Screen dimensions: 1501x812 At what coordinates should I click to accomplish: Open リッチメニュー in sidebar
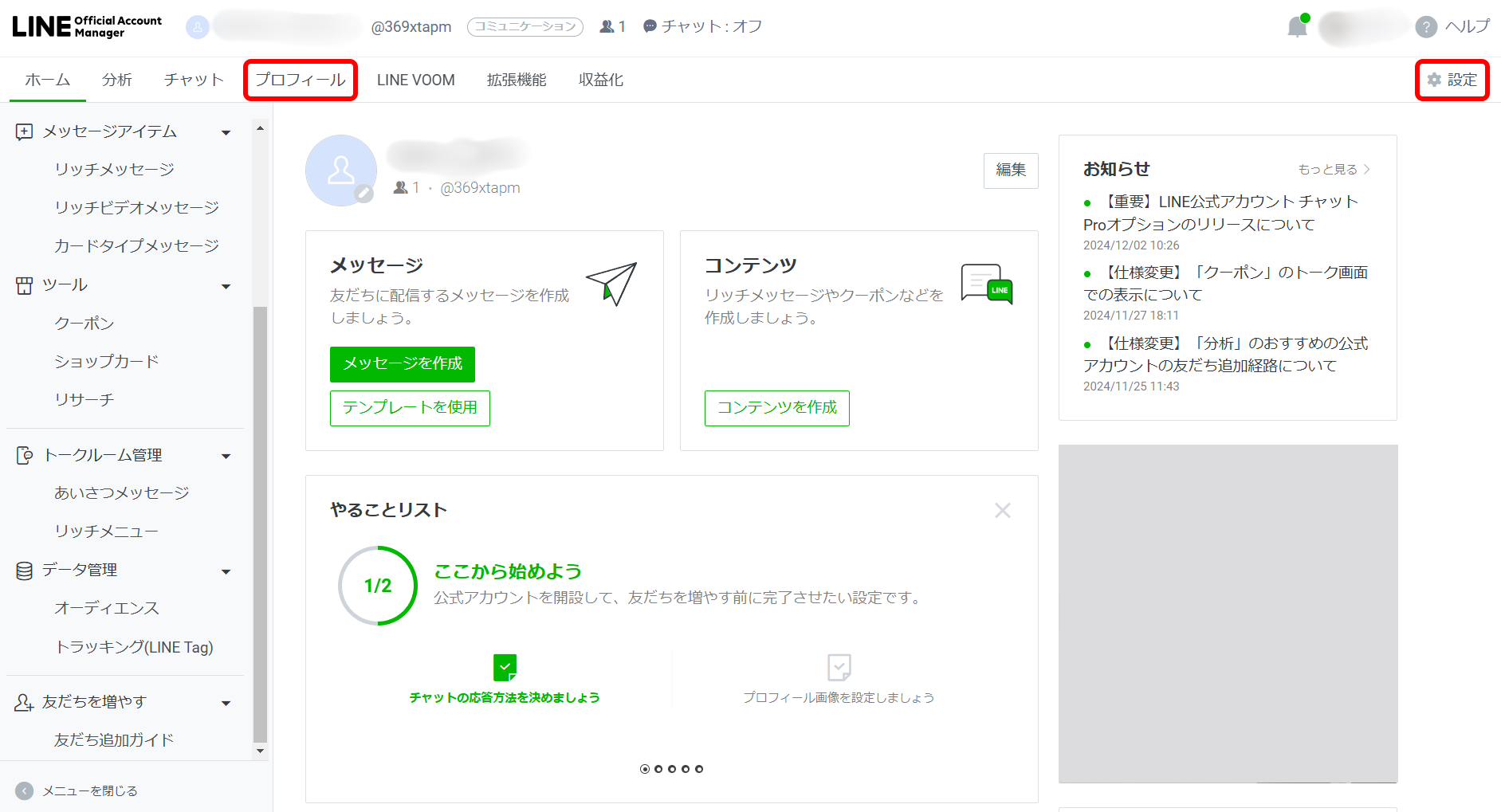pyautogui.click(x=106, y=531)
